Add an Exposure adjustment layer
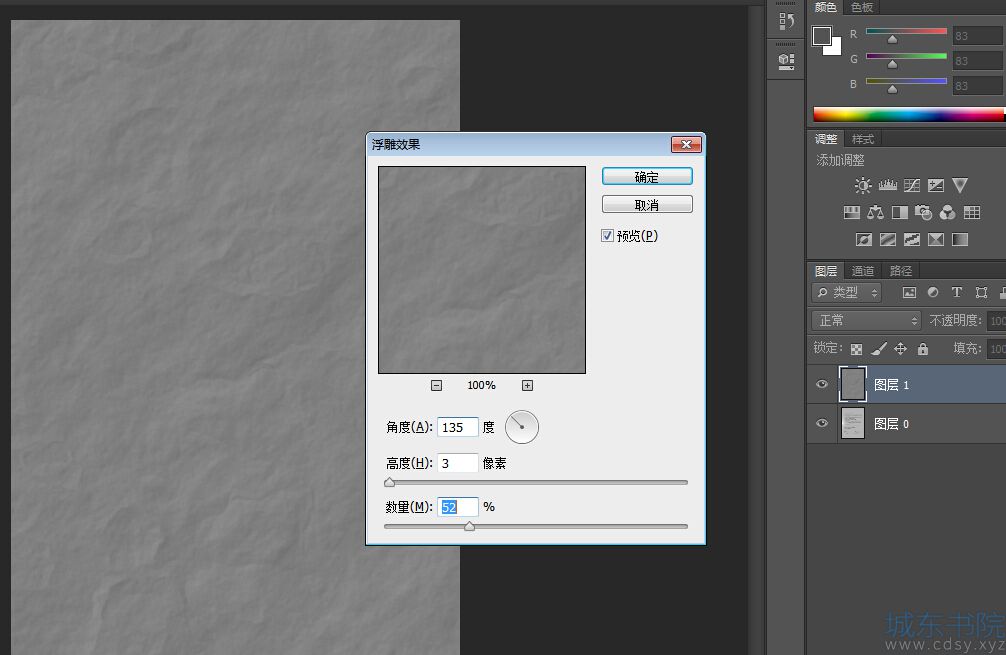 pos(936,185)
